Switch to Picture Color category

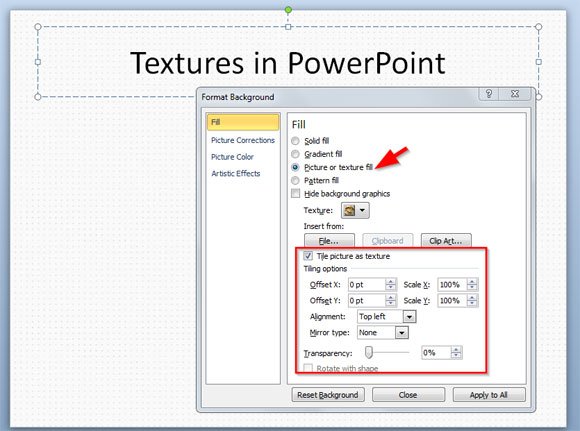pos(232,157)
